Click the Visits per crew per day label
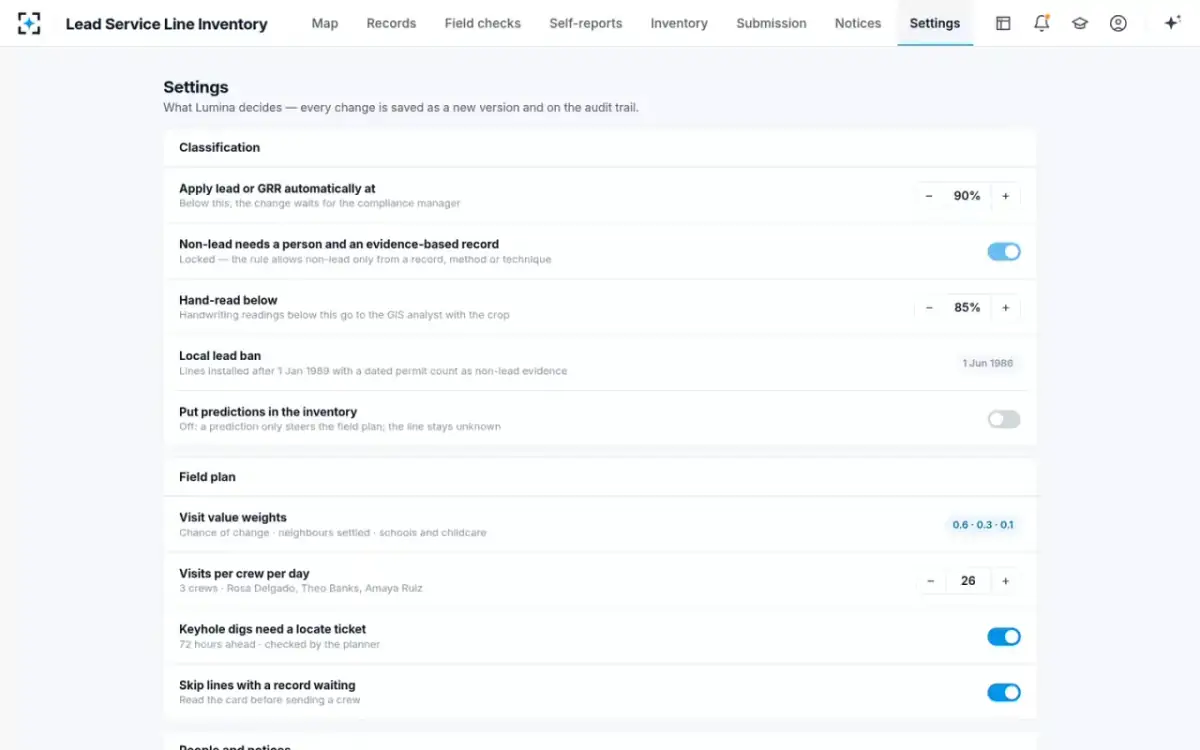 point(244,574)
